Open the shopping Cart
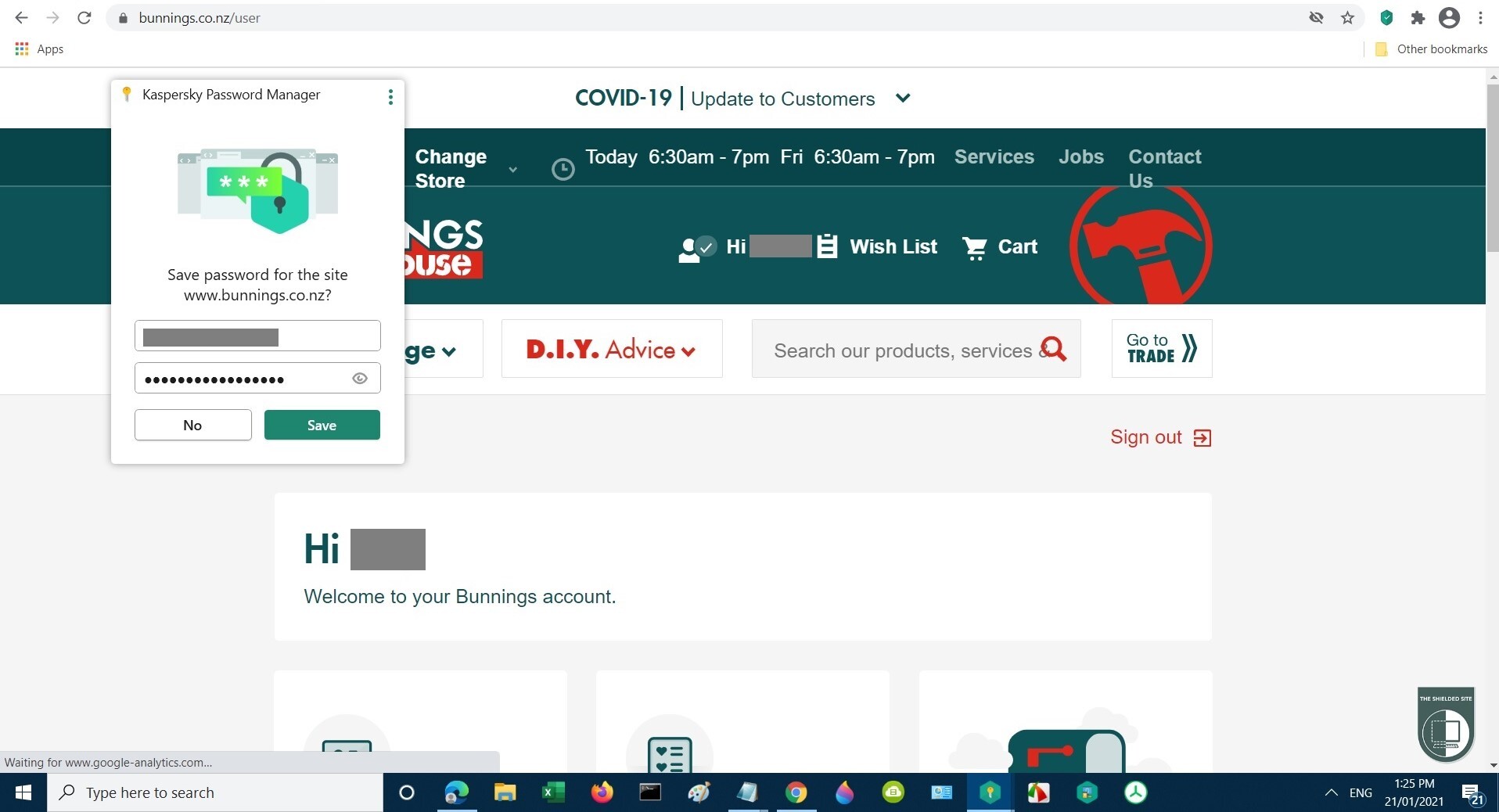 pyautogui.click(x=1000, y=247)
